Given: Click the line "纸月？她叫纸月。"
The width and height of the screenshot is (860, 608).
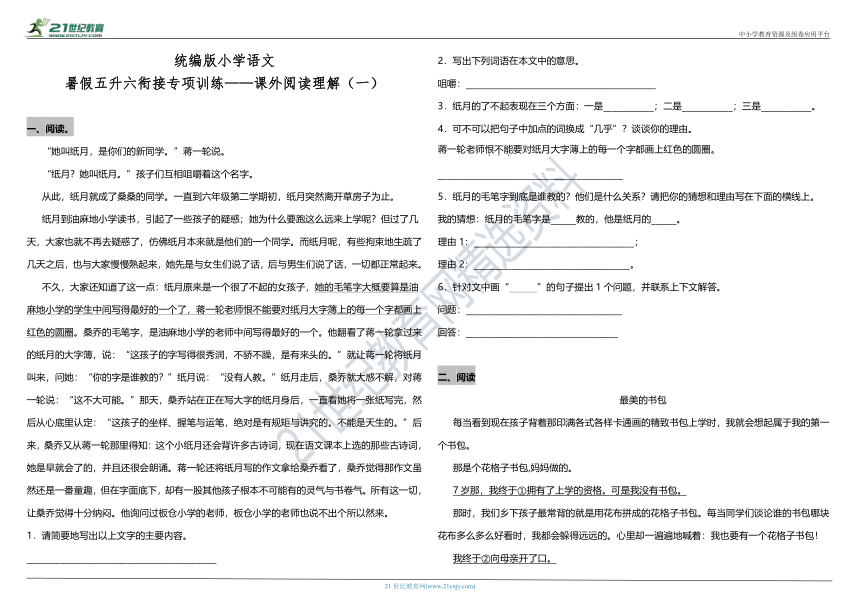Looking at the screenshot, I should pos(150,174).
